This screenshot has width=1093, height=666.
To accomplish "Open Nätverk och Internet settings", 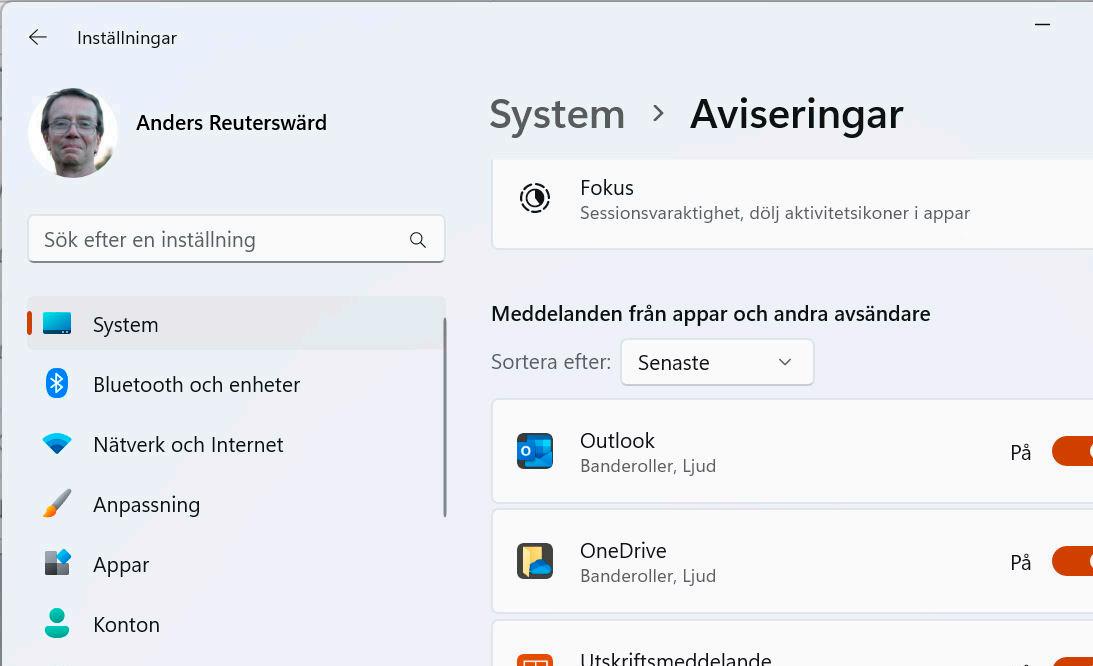I will [x=188, y=444].
